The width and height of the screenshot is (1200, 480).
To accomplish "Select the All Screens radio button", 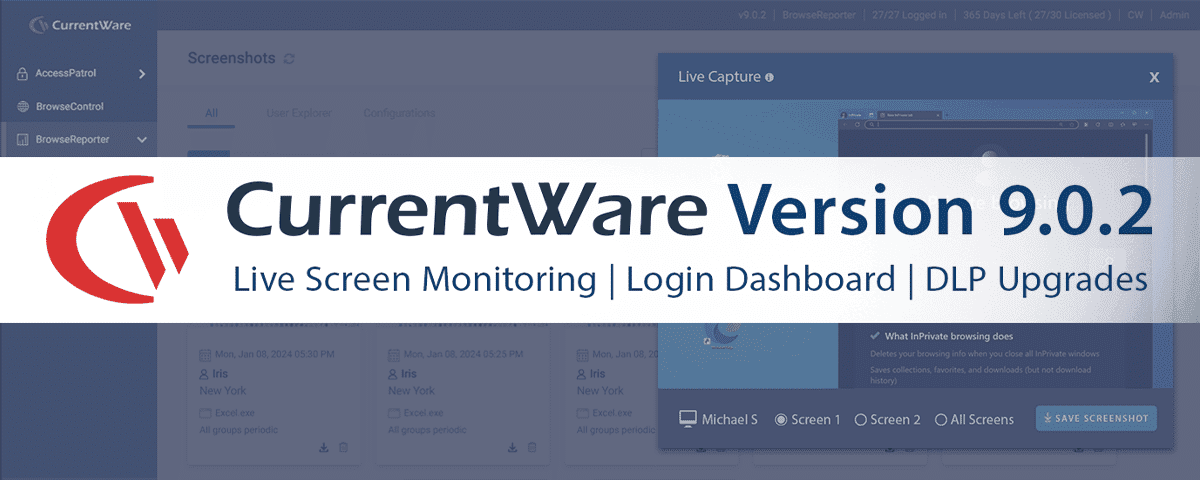I will click(940, 420).
